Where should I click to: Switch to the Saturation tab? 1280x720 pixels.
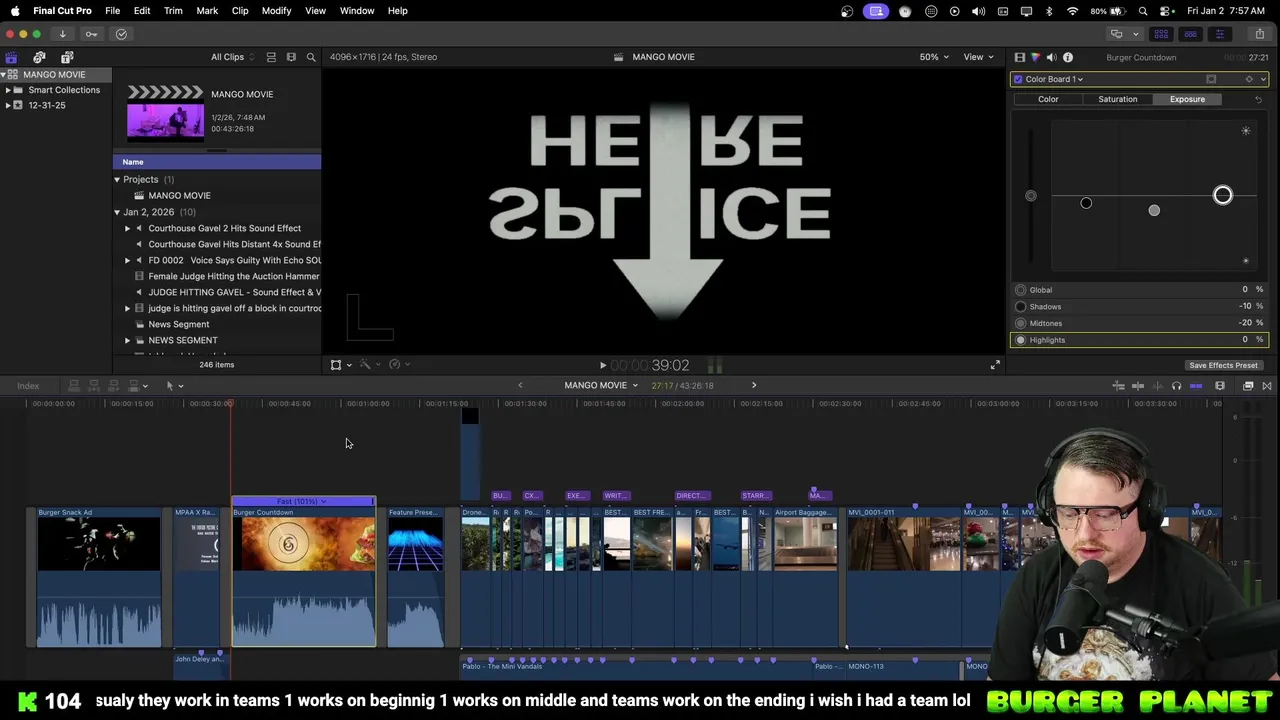(1118, 99)
